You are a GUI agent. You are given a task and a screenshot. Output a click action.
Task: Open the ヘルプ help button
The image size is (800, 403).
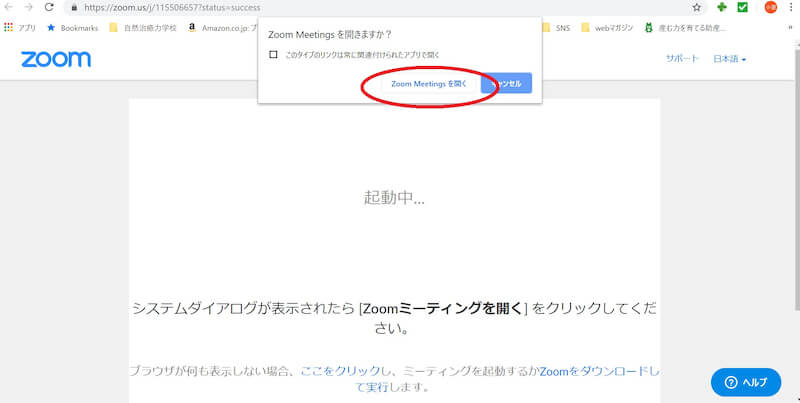746,382
